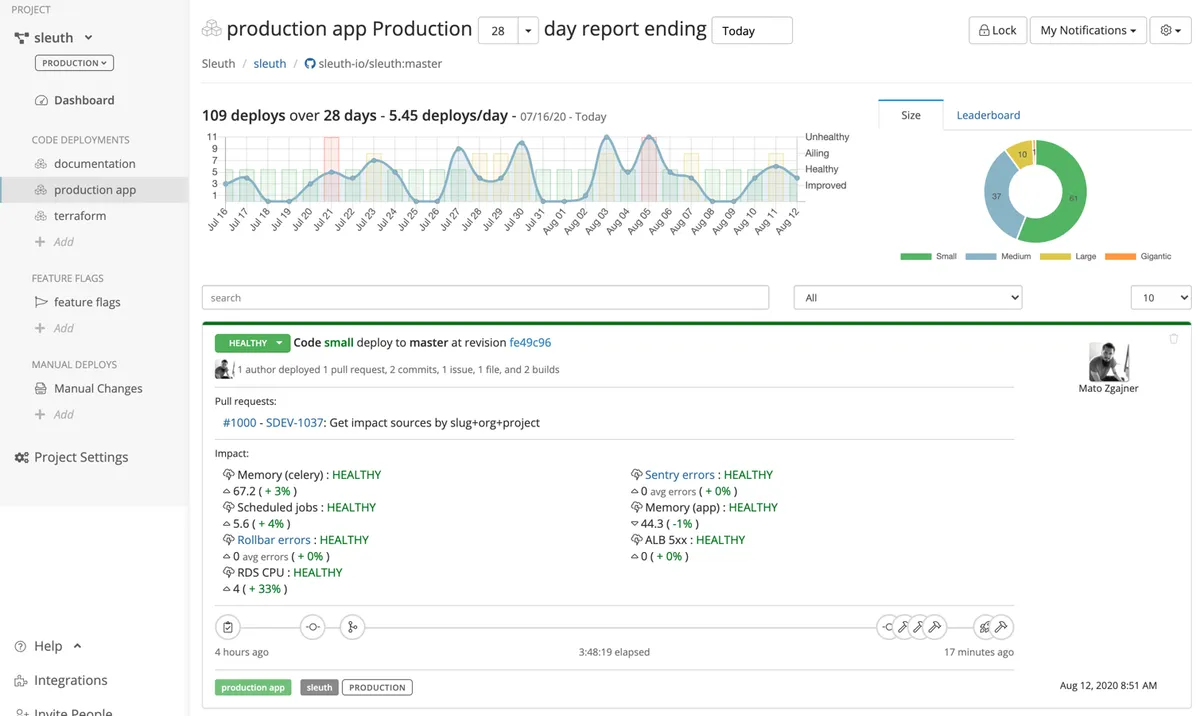Open the Rollbar errors link
Image resolution: width=1200 pixels, height=716 pixels.
coord(274,540)
